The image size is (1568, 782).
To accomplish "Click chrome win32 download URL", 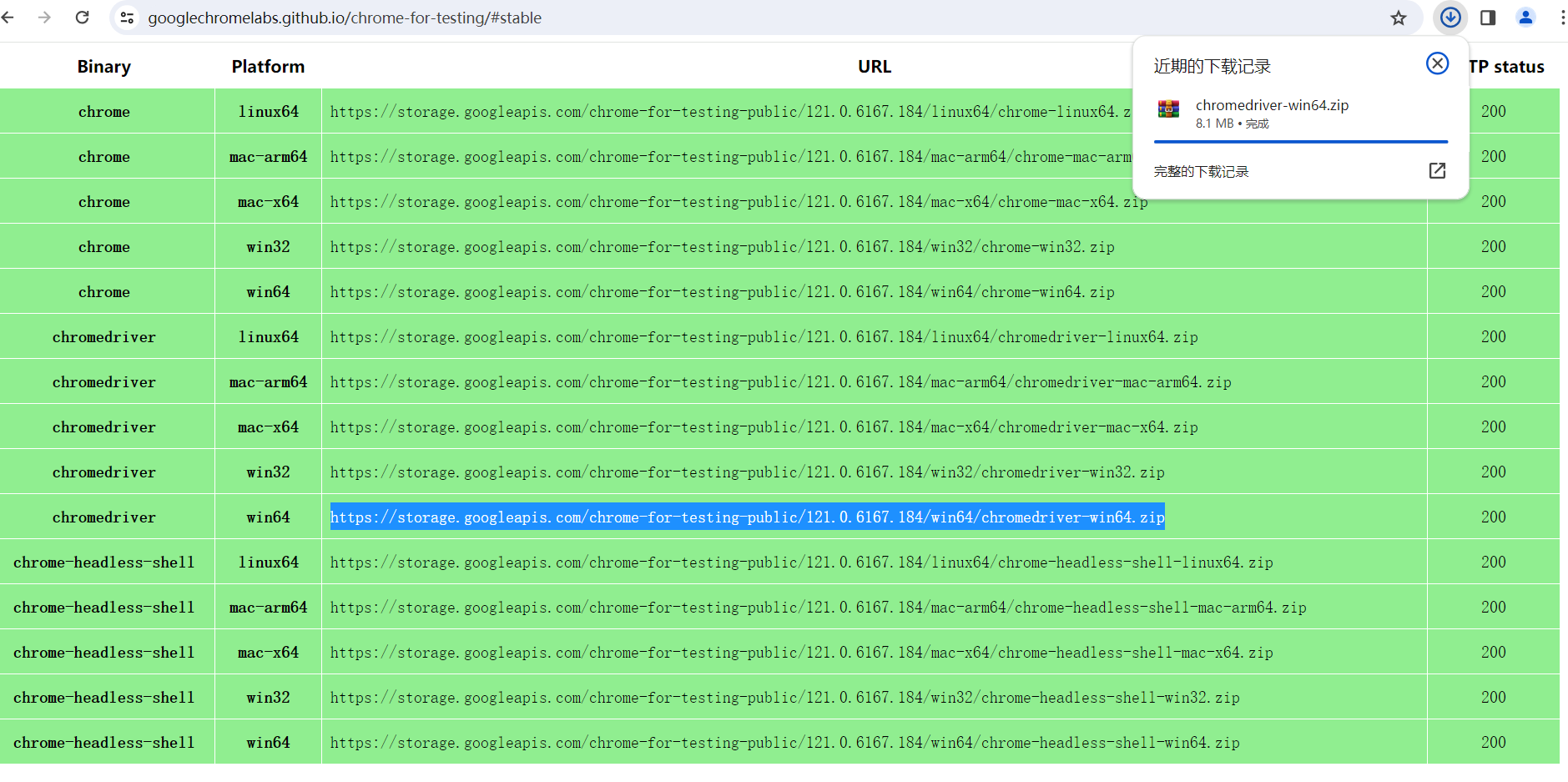I will [x=722, y=247].
